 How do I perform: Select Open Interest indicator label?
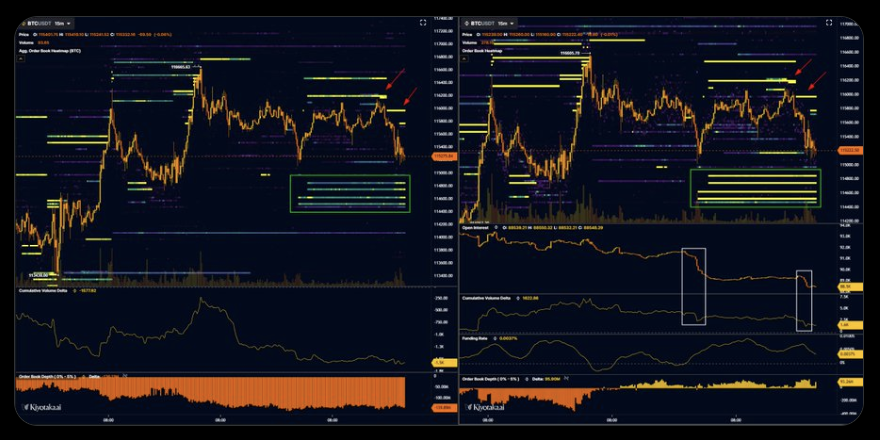coord(475,228)
